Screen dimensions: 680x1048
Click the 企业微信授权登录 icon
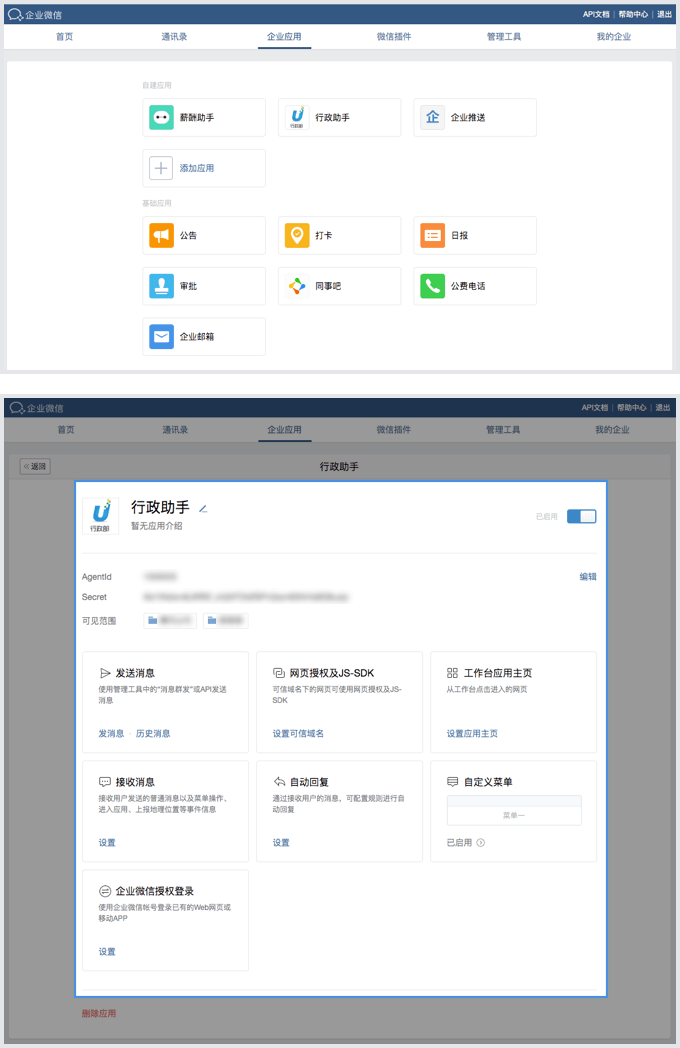[105, 891]
